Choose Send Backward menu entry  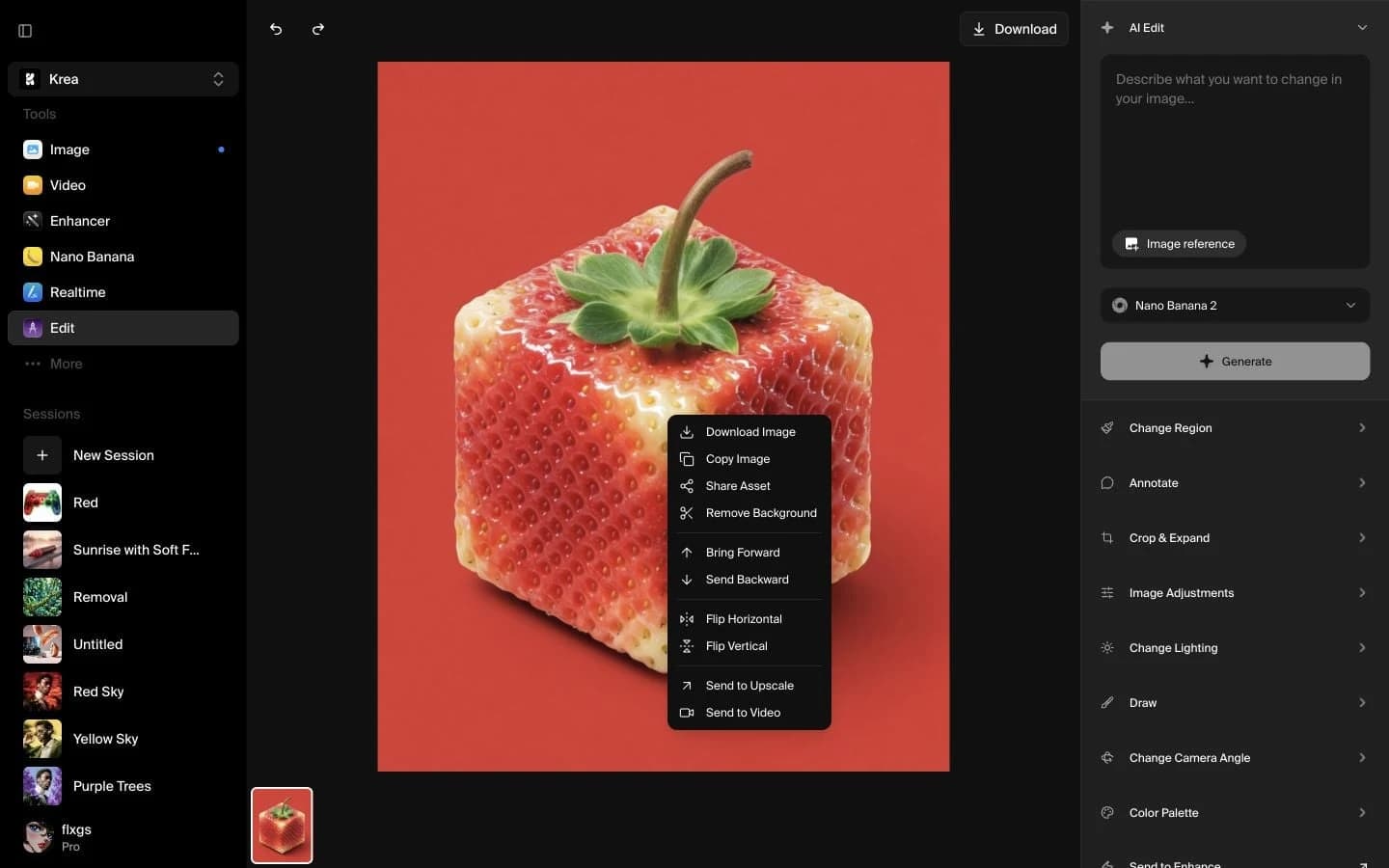tap(749, 580)
